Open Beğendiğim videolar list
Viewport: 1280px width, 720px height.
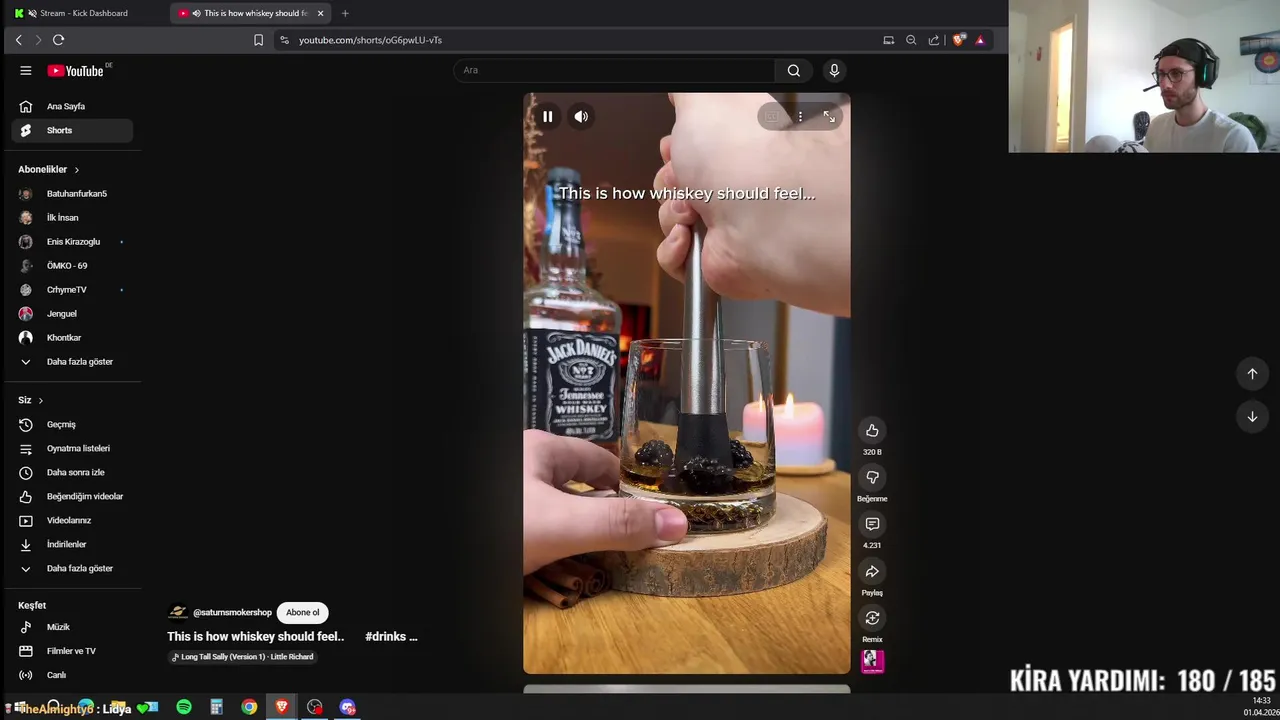72,497
